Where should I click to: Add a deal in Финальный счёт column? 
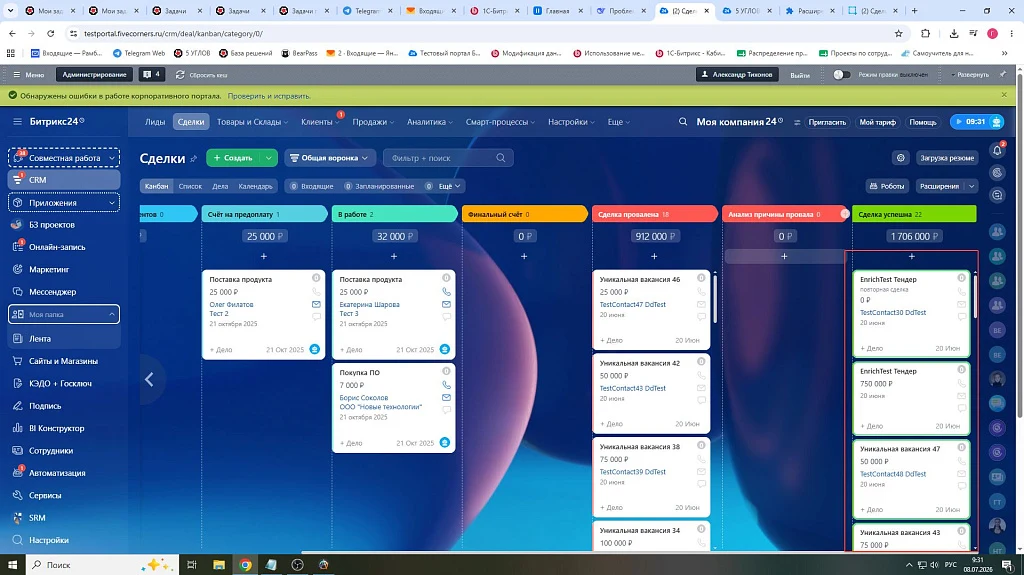point(524,257)
